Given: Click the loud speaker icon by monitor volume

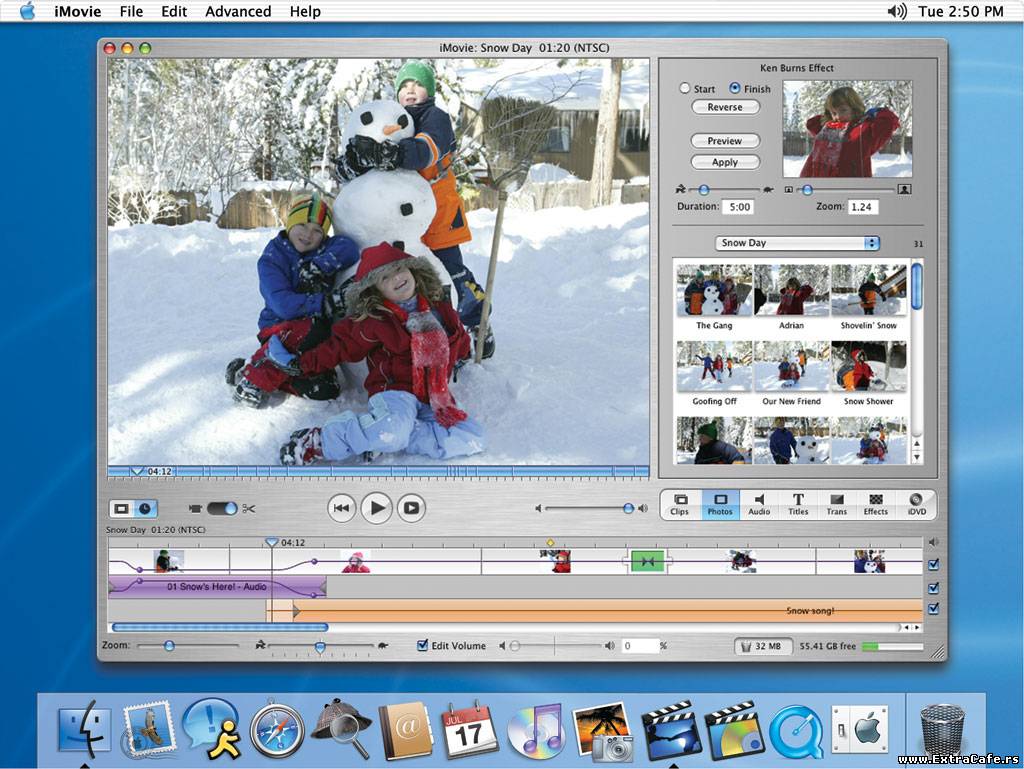Looking at the screenshot, I should tap(643, 508).
